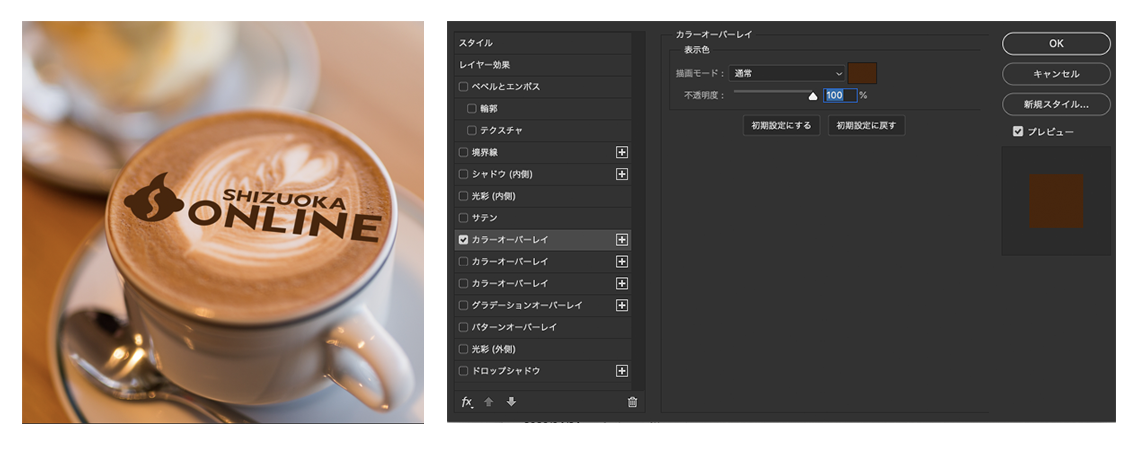Click the 不透明度 percentage input field

(838, 95)
